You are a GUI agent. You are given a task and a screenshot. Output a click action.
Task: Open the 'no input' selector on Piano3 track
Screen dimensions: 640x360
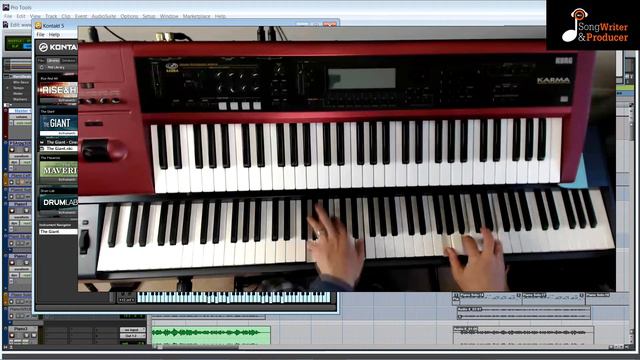point(132,329)
